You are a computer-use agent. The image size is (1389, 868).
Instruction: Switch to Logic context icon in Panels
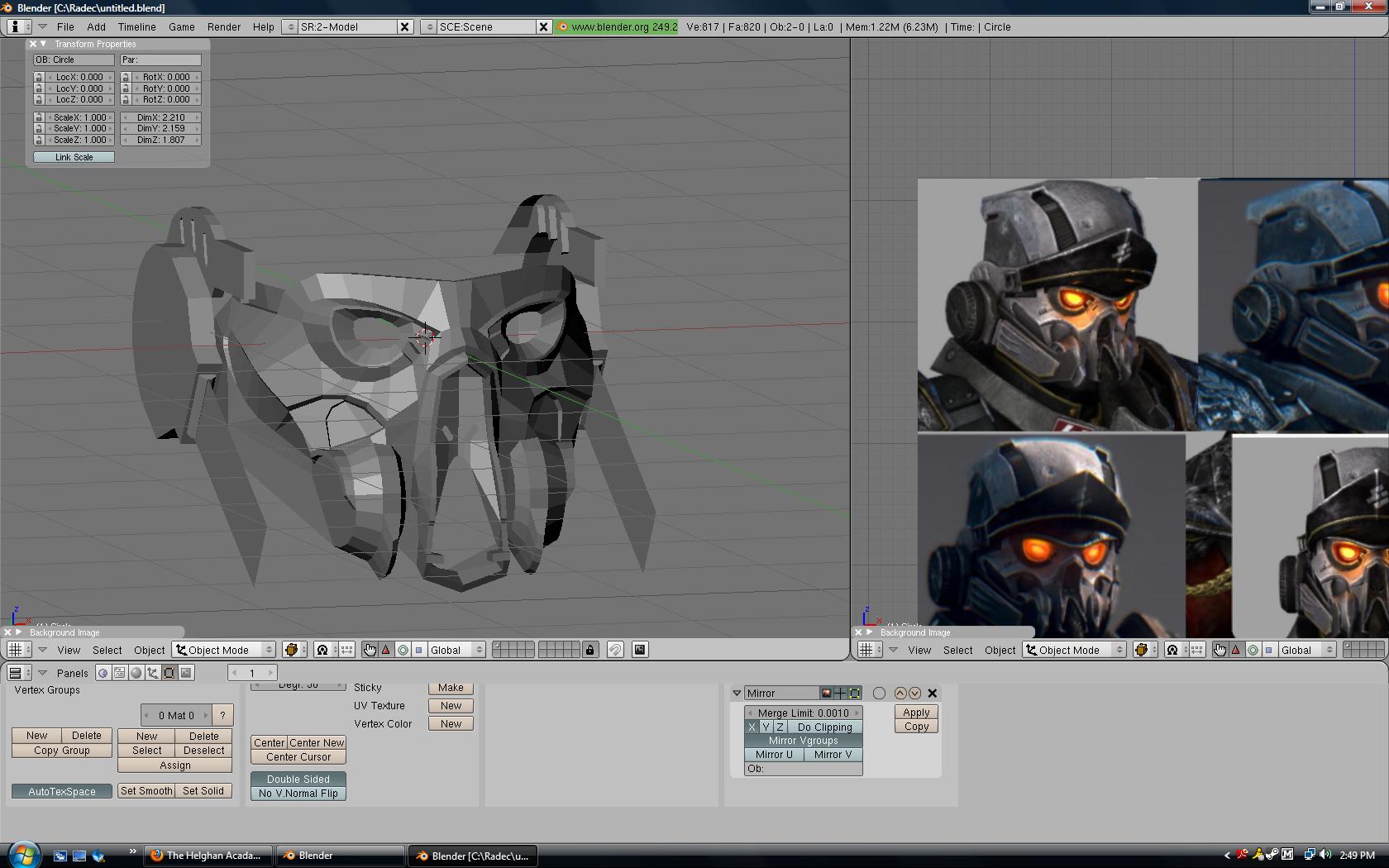point(103,673)
